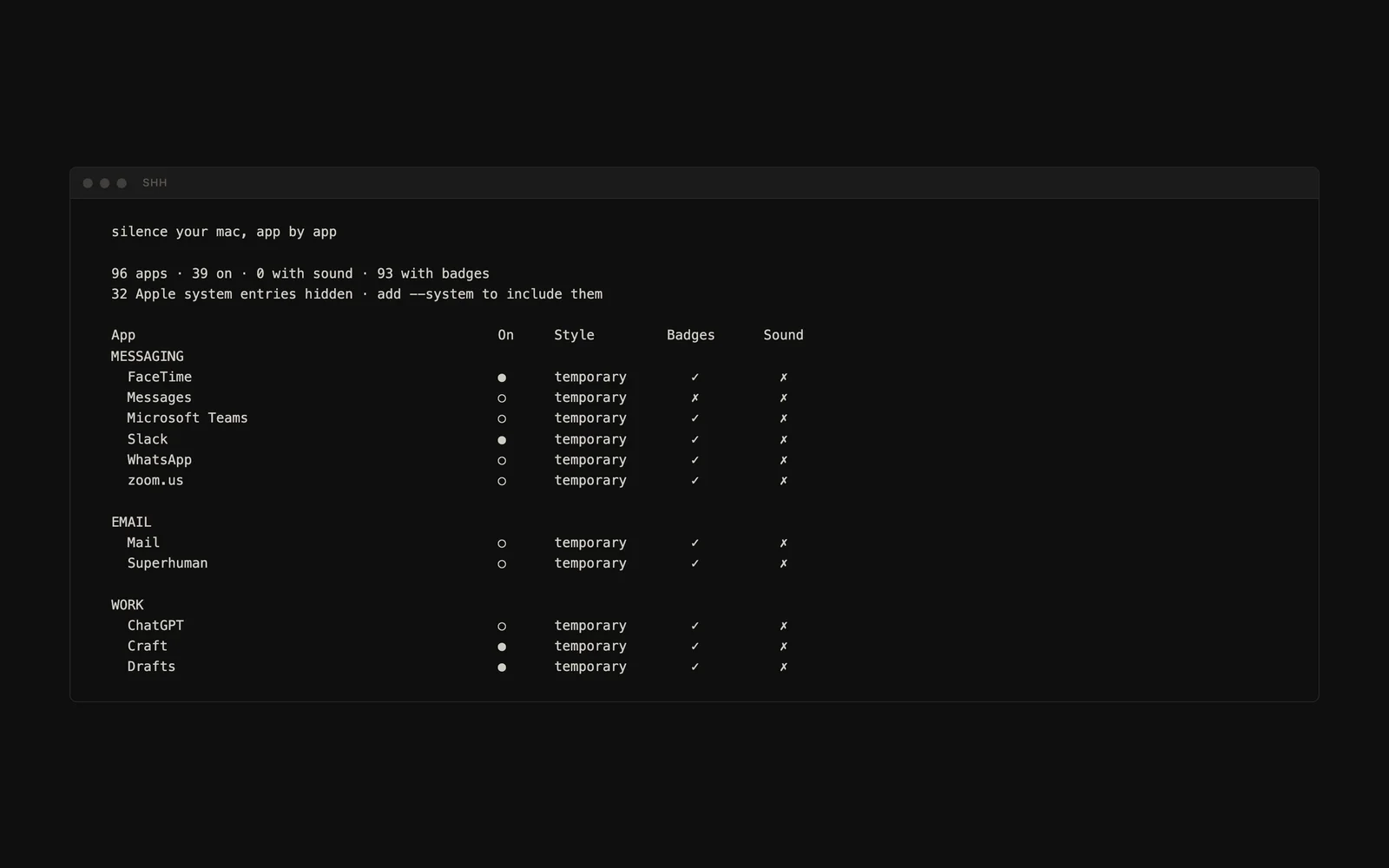Toggle the On dot for Slack
The height and width of the screenshot is (868, 1389).
502,440
